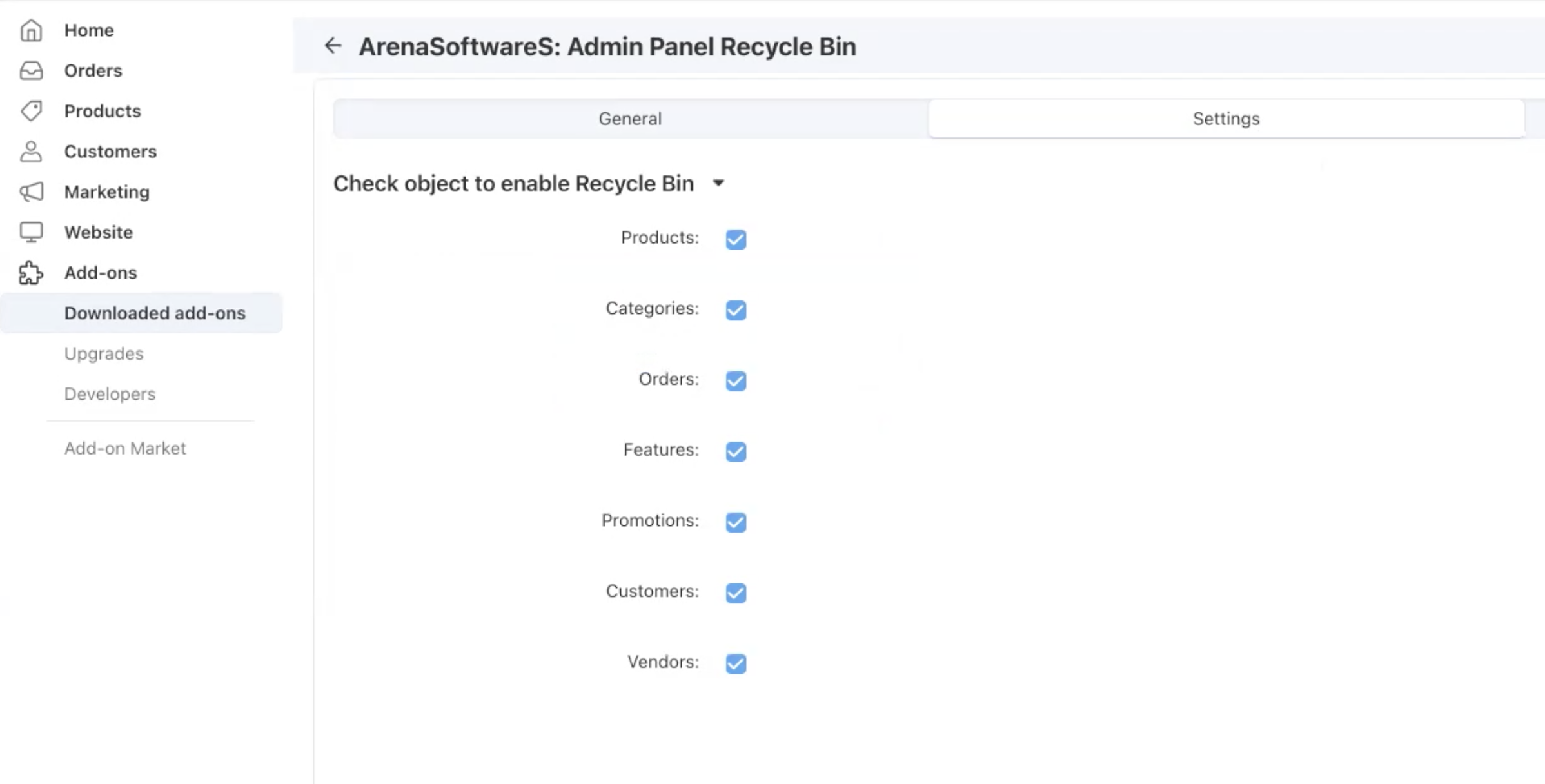Click the 'ArenaSoftwareS: Admin Panel Recycle Bin' title
Image resolution: width=1545 pixels, height=784 pixels.
coord(607,46)
